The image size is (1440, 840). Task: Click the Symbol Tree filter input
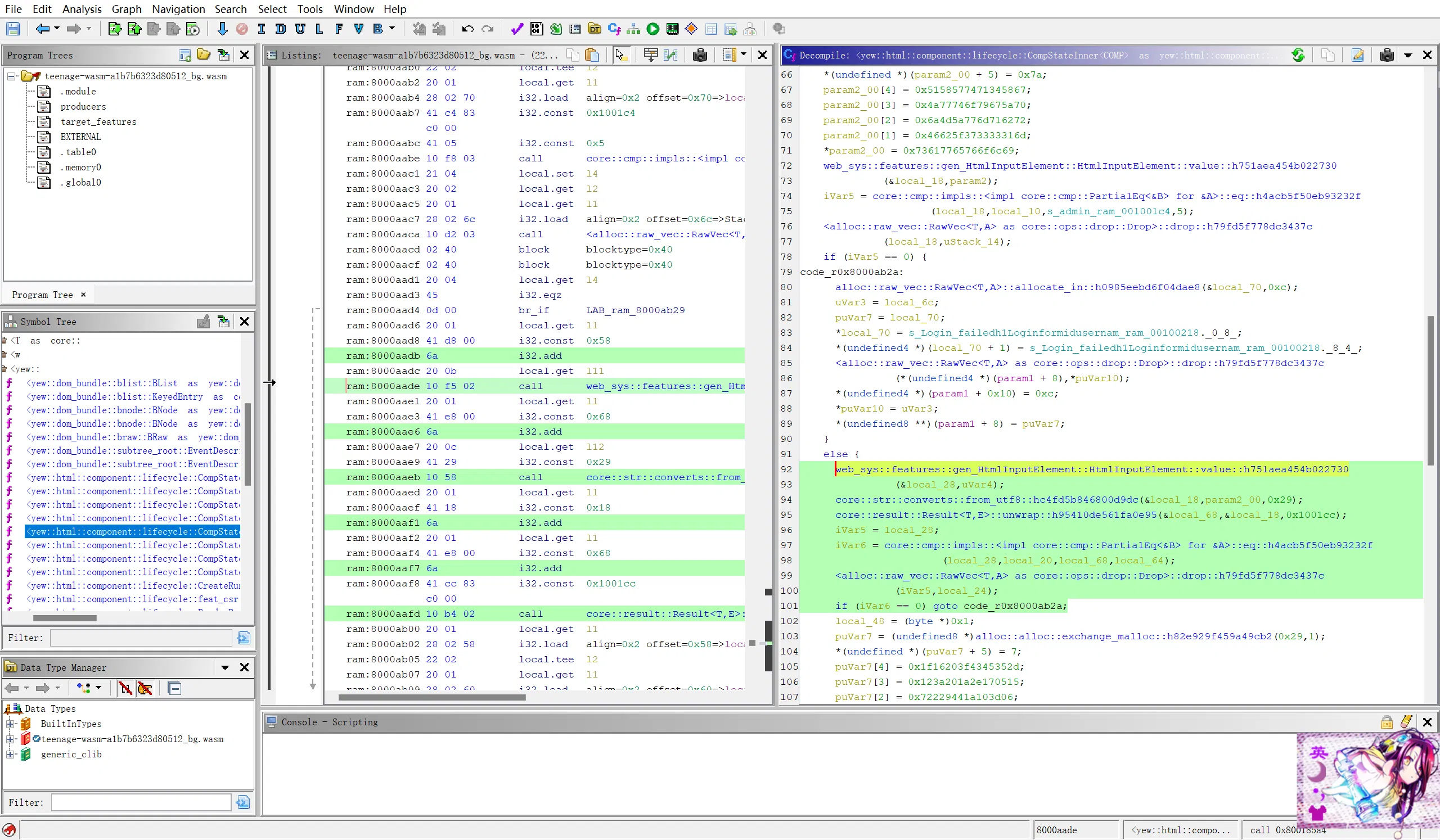point(141,638)
